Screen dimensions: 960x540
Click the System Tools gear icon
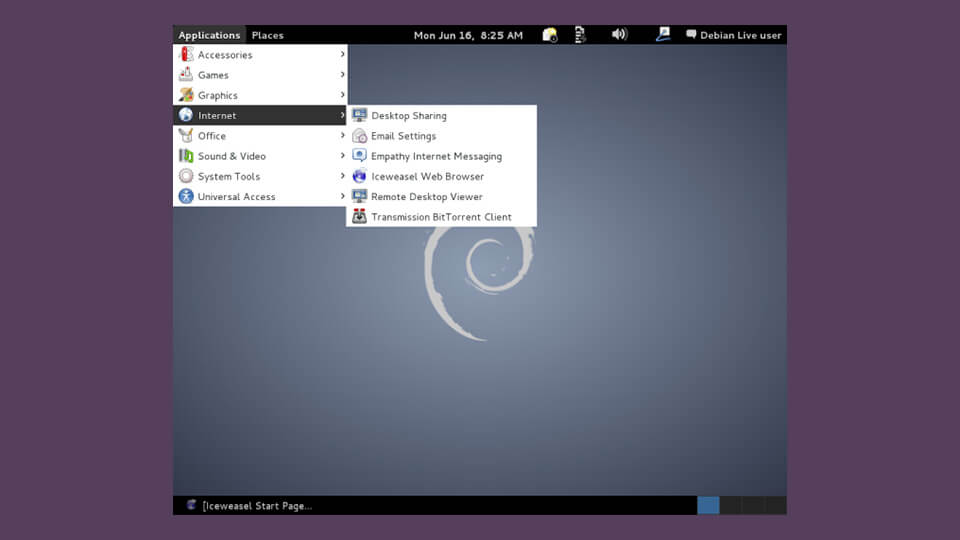tap(186, 176)
